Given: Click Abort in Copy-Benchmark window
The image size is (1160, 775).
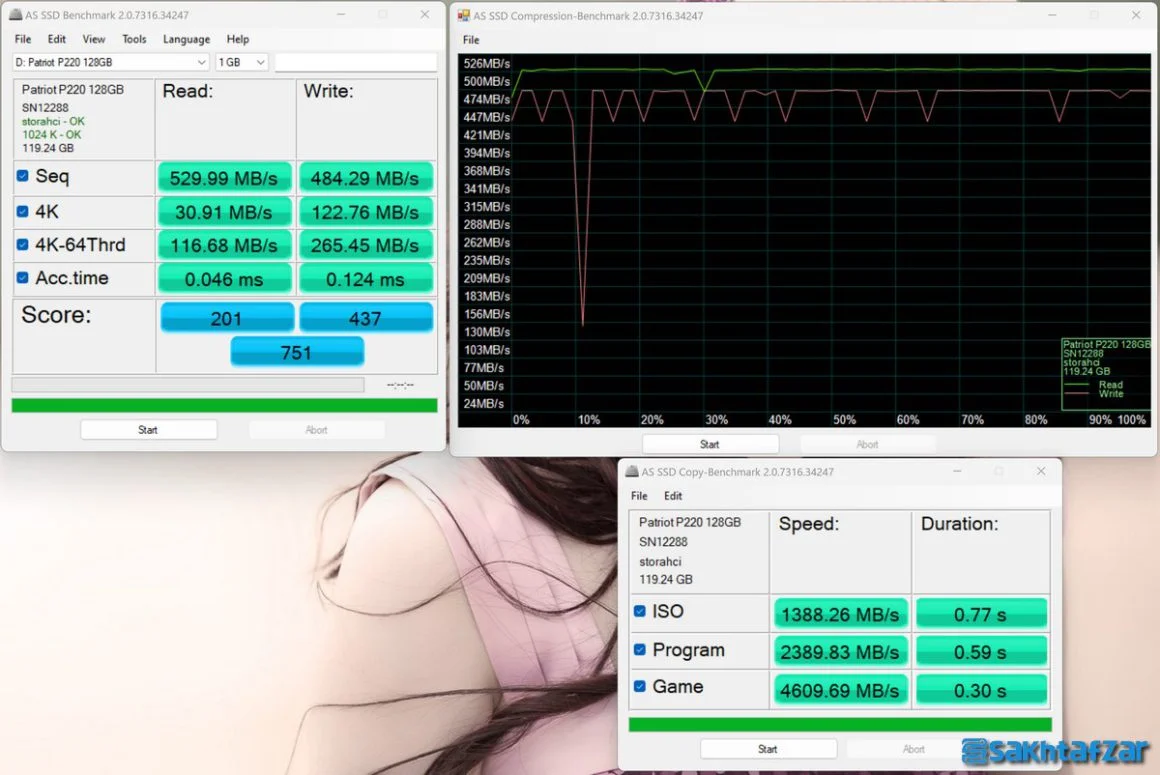Looking at the screenshot, I should pyautogui.click(x=914, y=749).
